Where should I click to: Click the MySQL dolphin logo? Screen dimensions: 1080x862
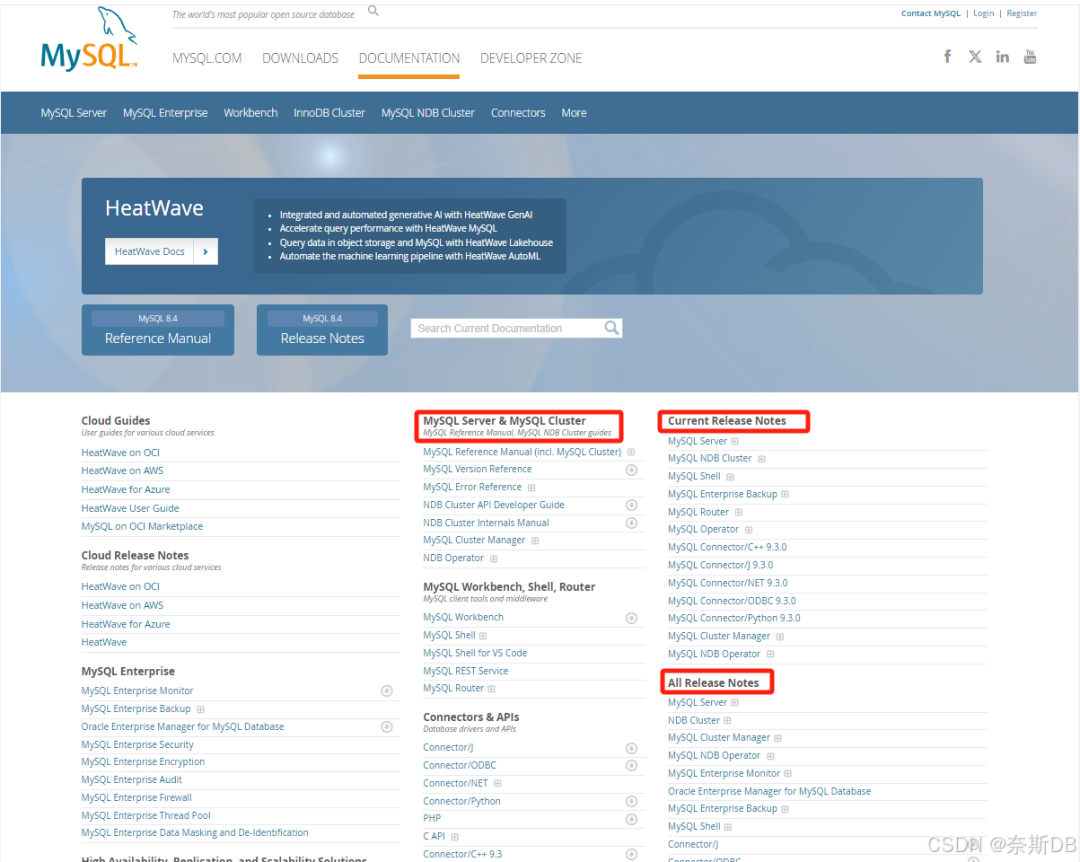(90, 39)
